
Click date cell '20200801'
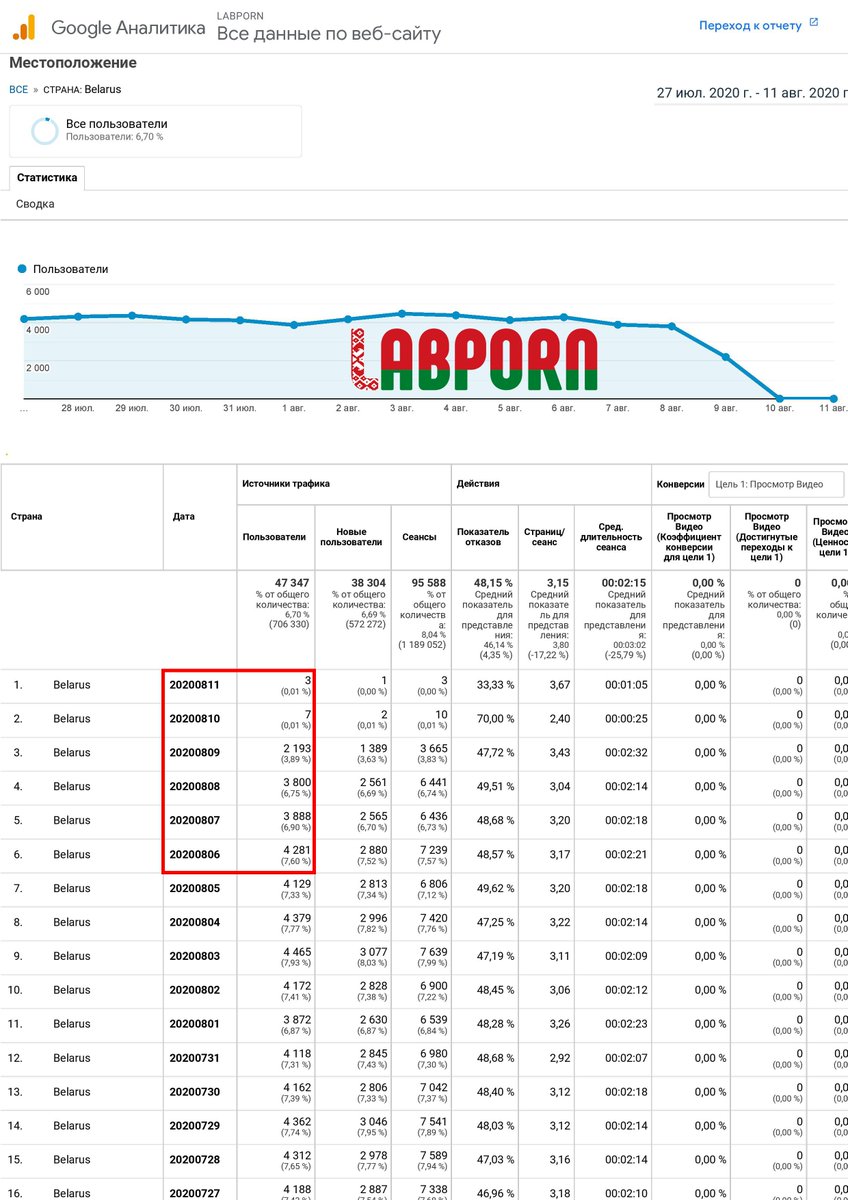(194, 1025)
